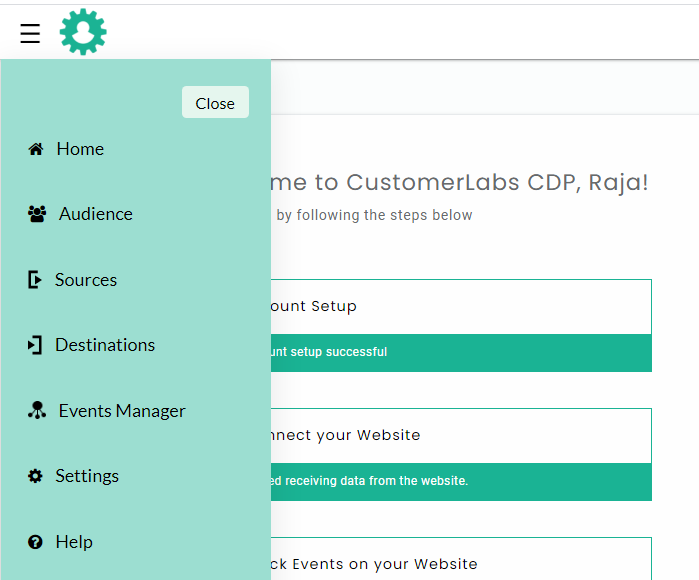Click the Audience people icon
The width and height of the screenshot is (699, 580).
[37, 214]
